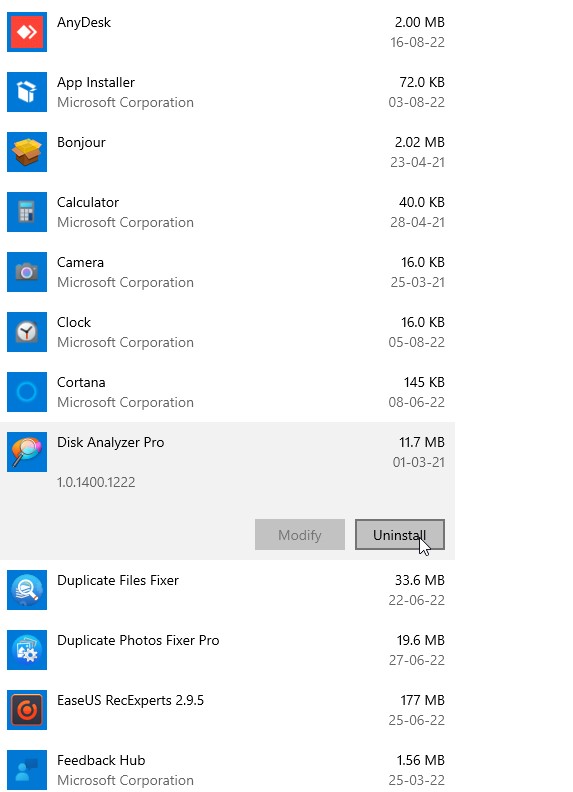Click Microsoft Corporation under Calculator
The width and height of the screenshot is (573, 792).
tap(125, 223)
